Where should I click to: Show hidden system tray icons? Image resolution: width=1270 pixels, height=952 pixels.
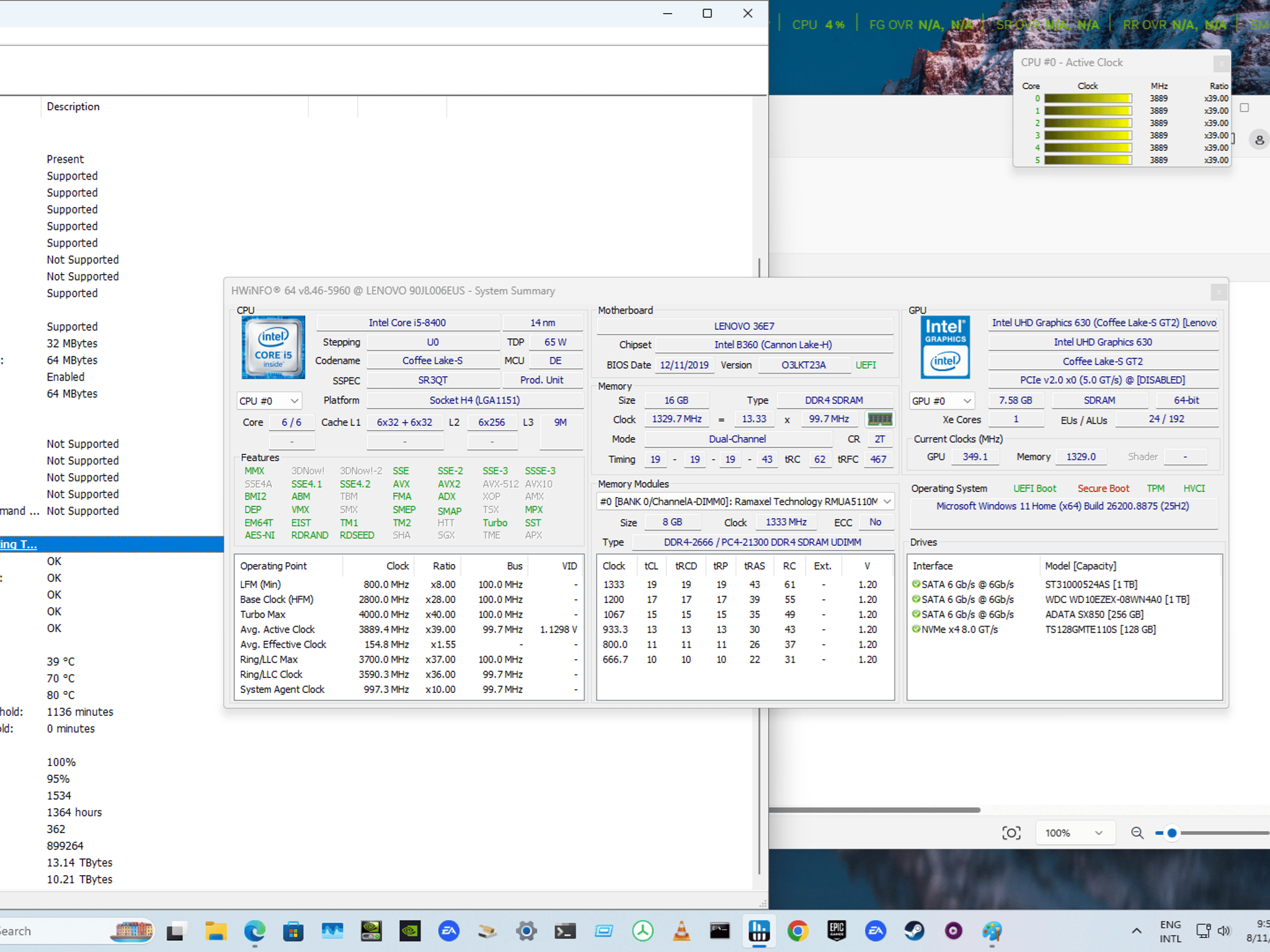click(x=1137, y=931)
